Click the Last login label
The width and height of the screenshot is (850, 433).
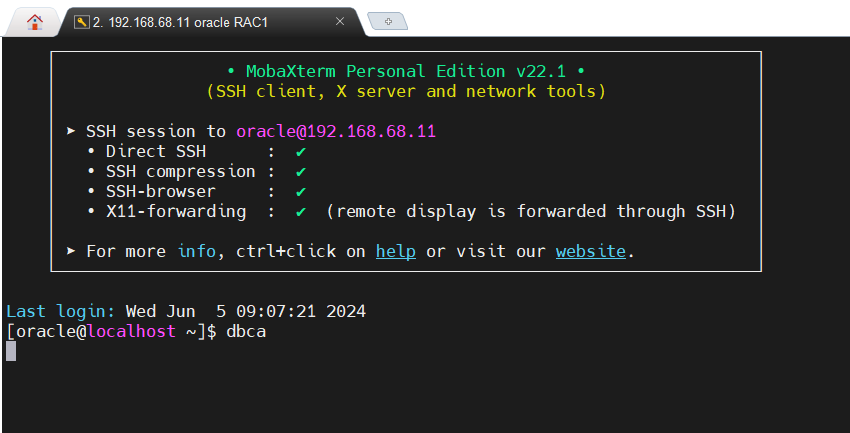pyautogui.click(x=61, y=311)
